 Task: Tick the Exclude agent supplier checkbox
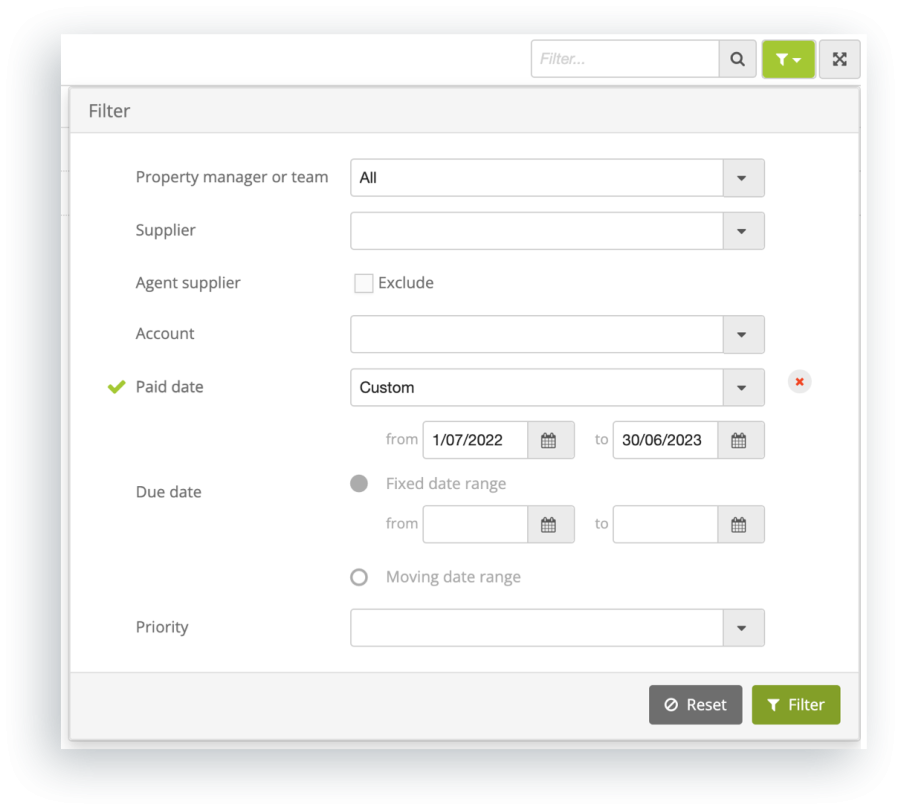(x=363, y=283)
